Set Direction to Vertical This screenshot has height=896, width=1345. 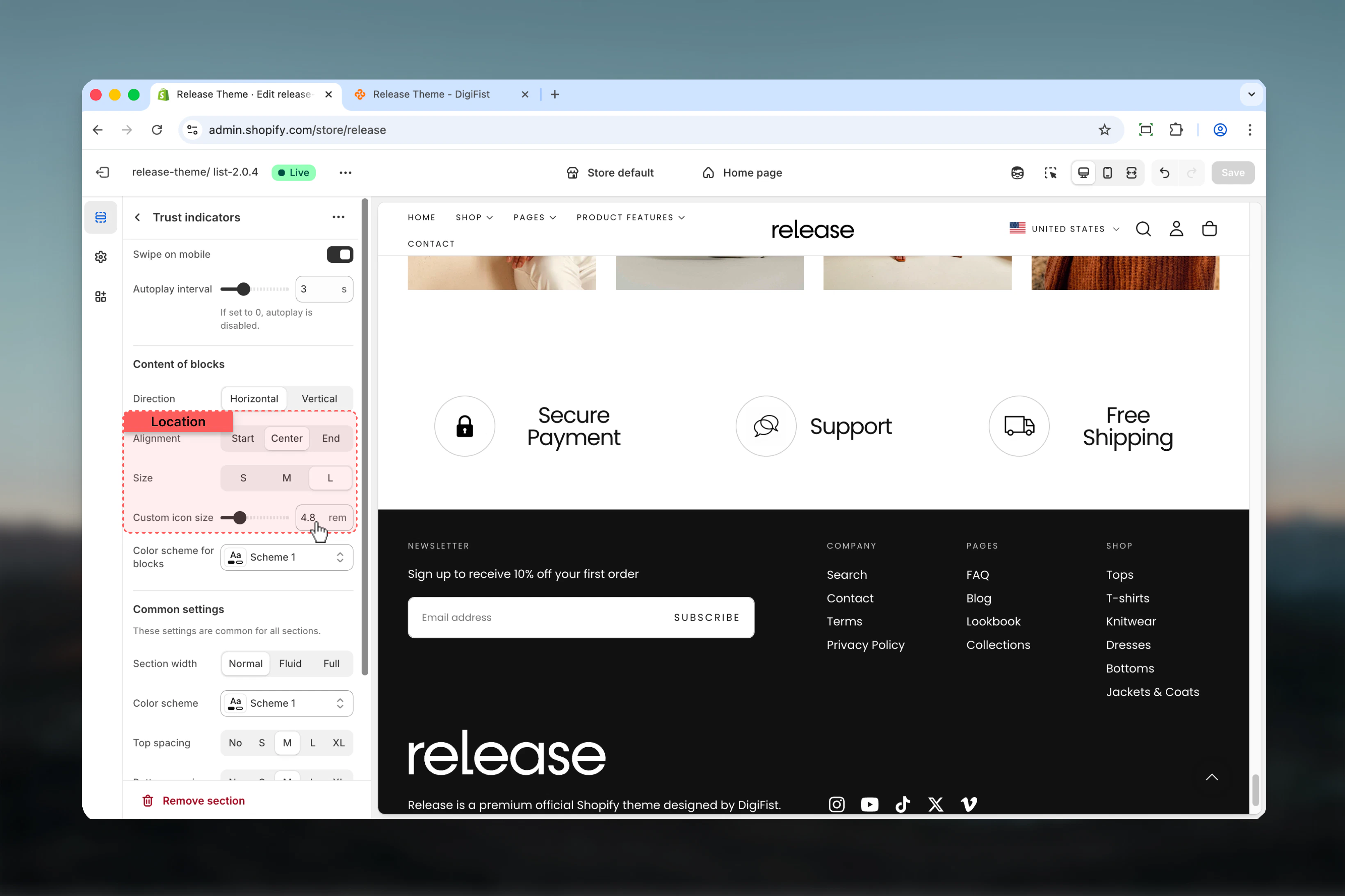coord(319,399)
